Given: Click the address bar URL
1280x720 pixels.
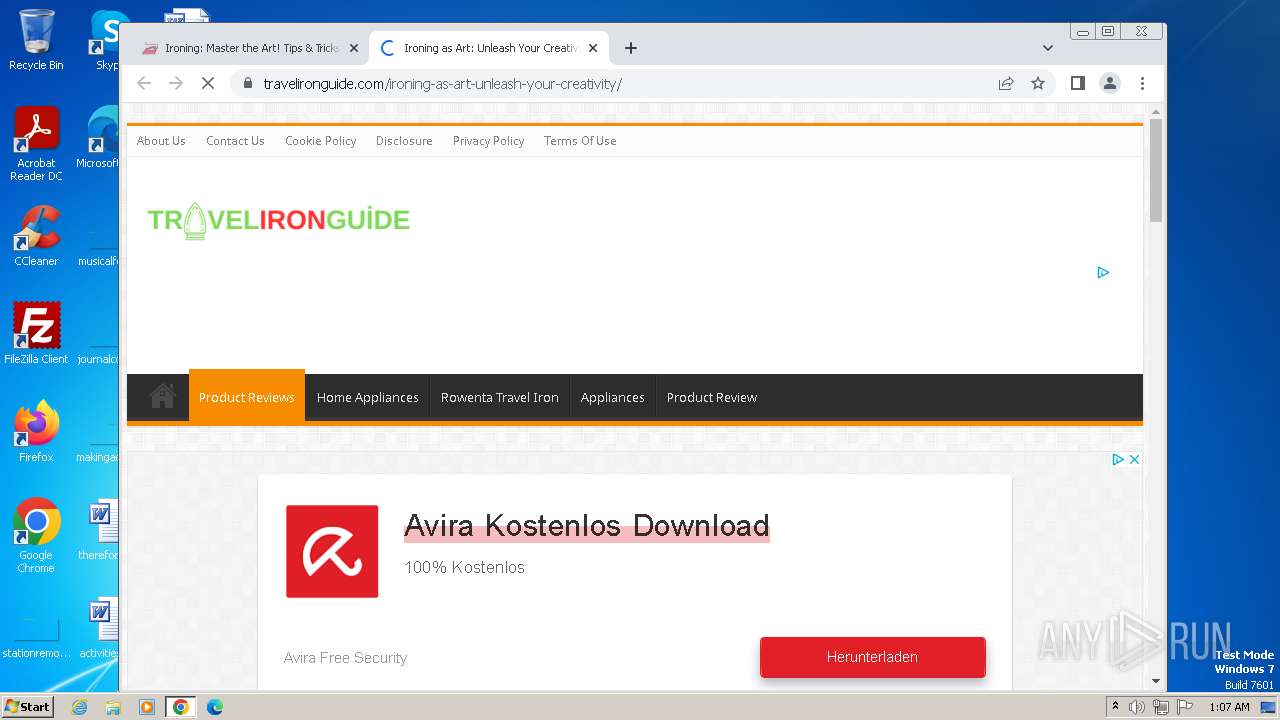Looking at the screenshot, I should 442,84.
